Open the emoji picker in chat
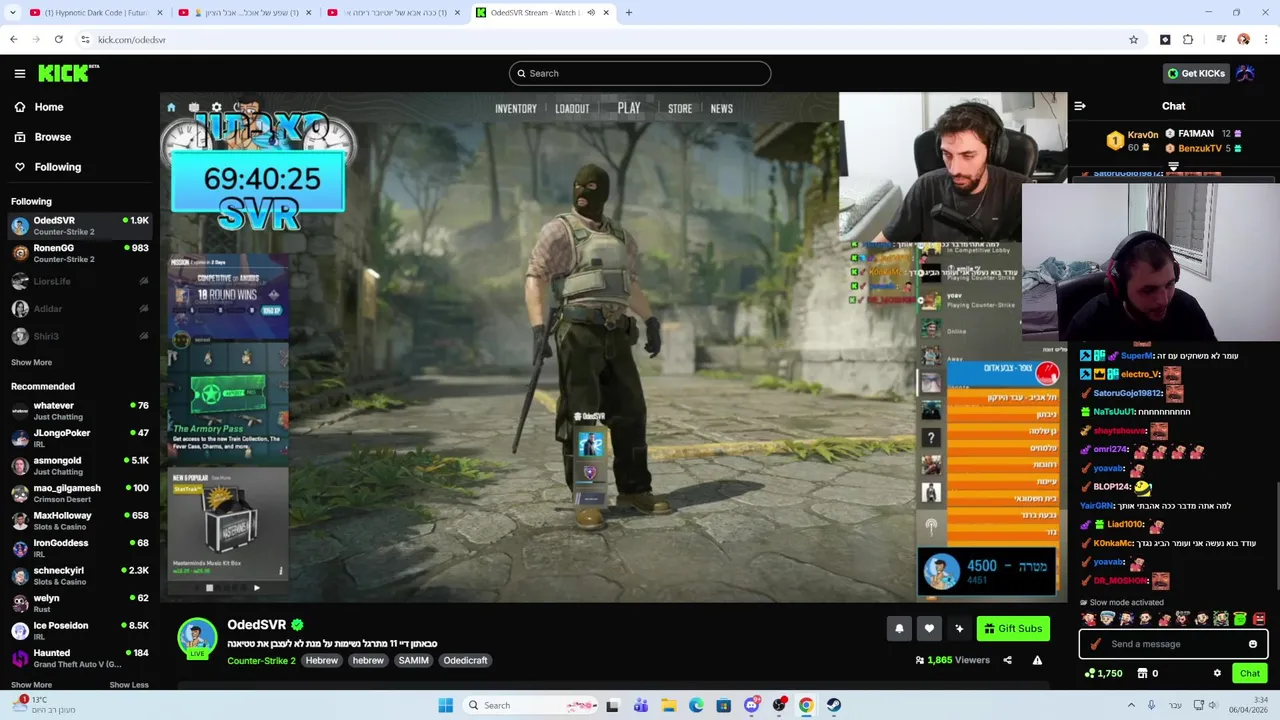This screenshot has width=1280, height=720. (x=1253, y=644)
